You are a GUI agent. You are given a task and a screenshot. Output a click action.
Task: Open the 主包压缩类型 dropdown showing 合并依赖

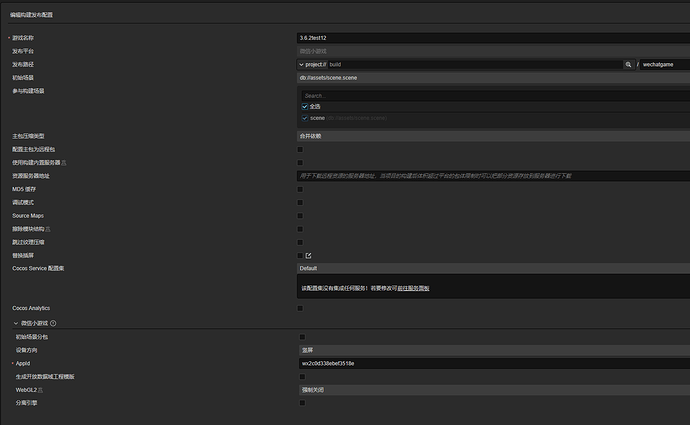[493, 136]
